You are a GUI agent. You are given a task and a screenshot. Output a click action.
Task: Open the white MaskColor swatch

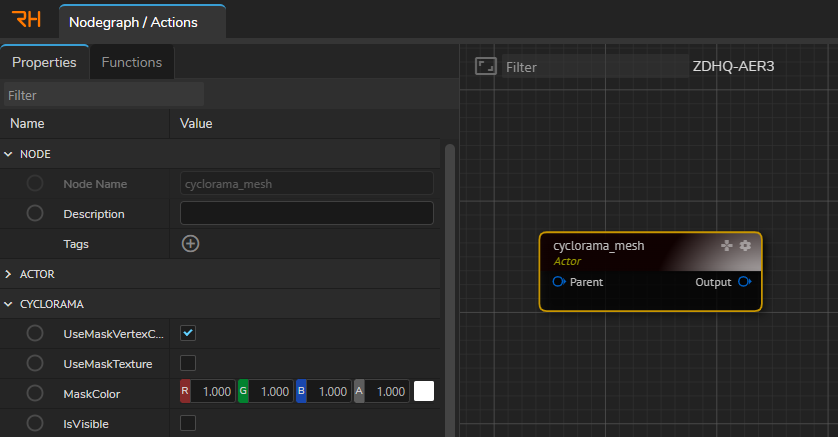click(x=424, y=392)
